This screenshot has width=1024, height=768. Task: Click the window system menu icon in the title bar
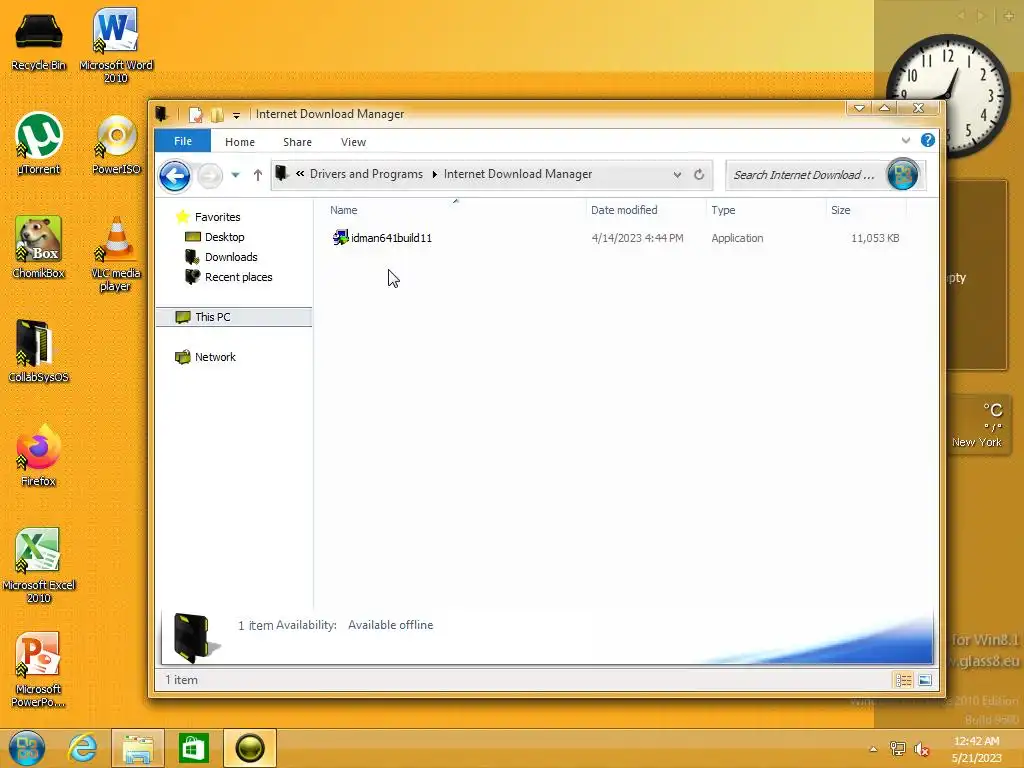point(161,114)
